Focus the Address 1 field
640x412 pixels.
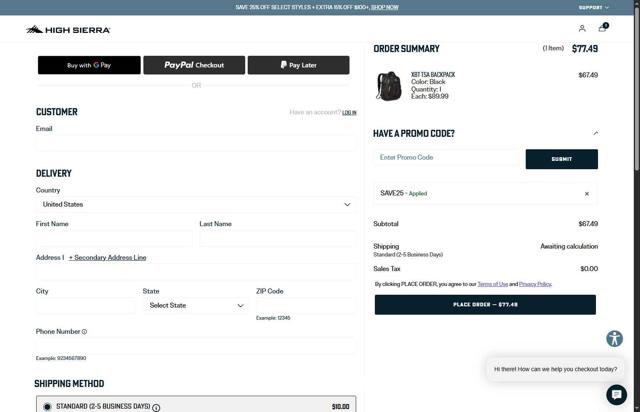196,272
